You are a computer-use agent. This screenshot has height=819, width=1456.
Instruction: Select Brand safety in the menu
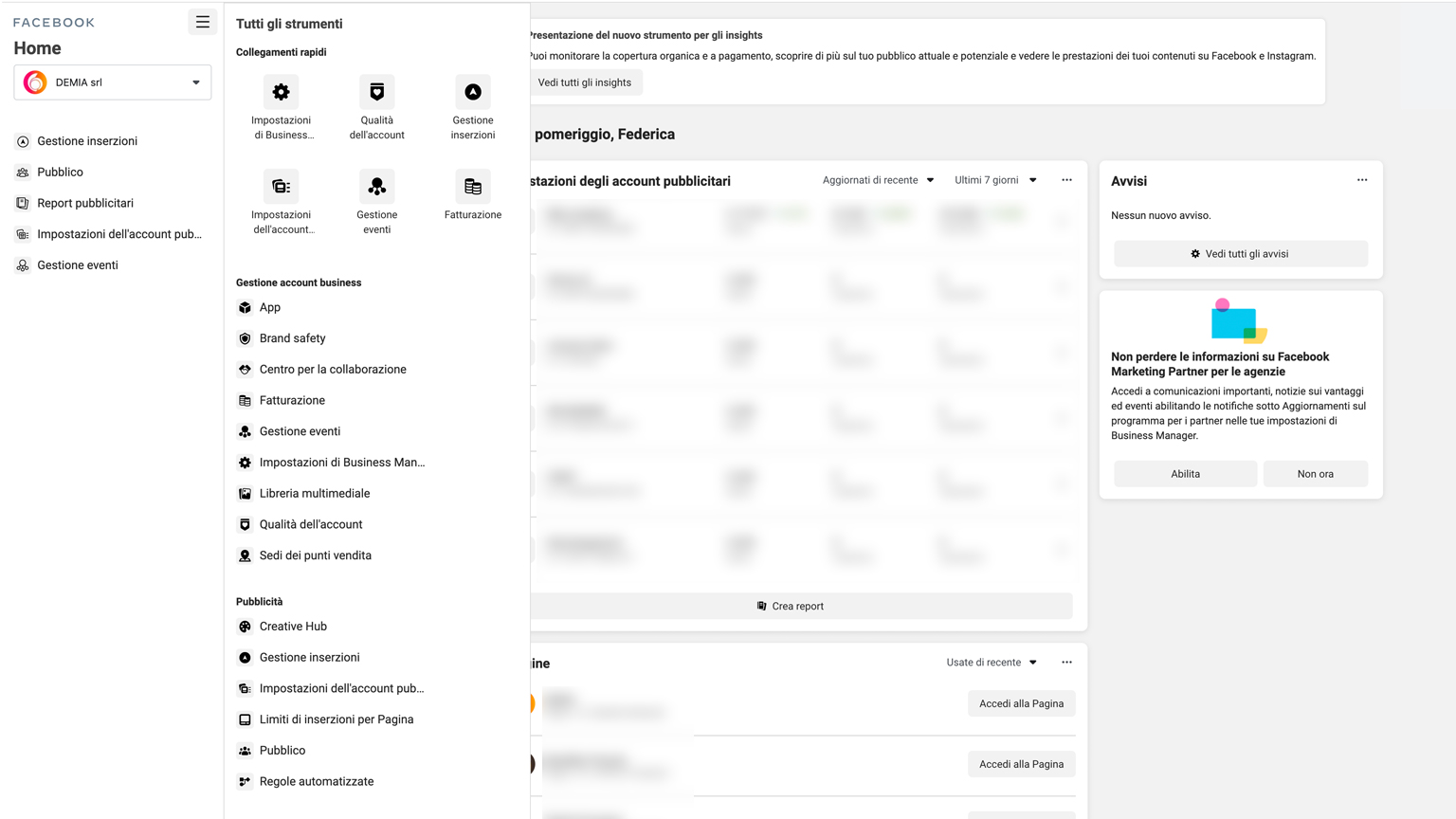pyautogui.click(x=292, y=338)
